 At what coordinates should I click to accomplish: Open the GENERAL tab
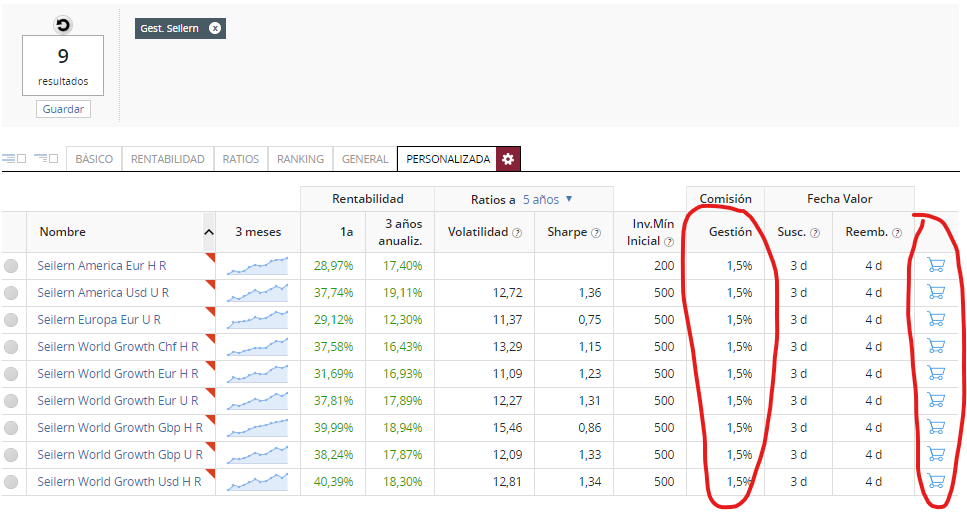[x=365, y=159]
